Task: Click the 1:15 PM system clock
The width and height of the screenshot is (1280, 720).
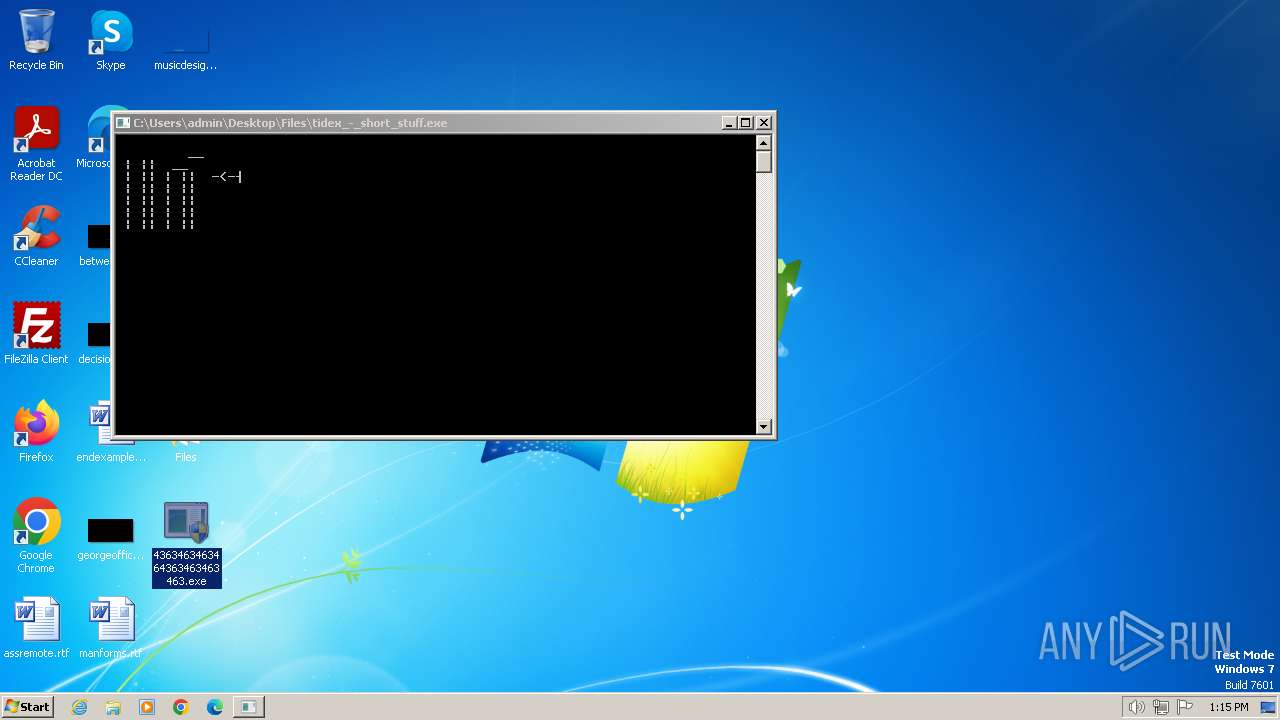Action: click(1228, 707)
